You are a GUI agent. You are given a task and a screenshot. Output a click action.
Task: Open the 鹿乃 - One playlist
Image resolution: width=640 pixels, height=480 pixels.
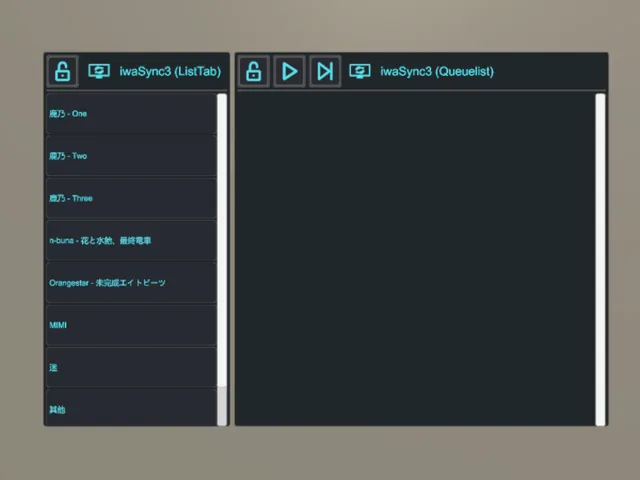(131, 113)
